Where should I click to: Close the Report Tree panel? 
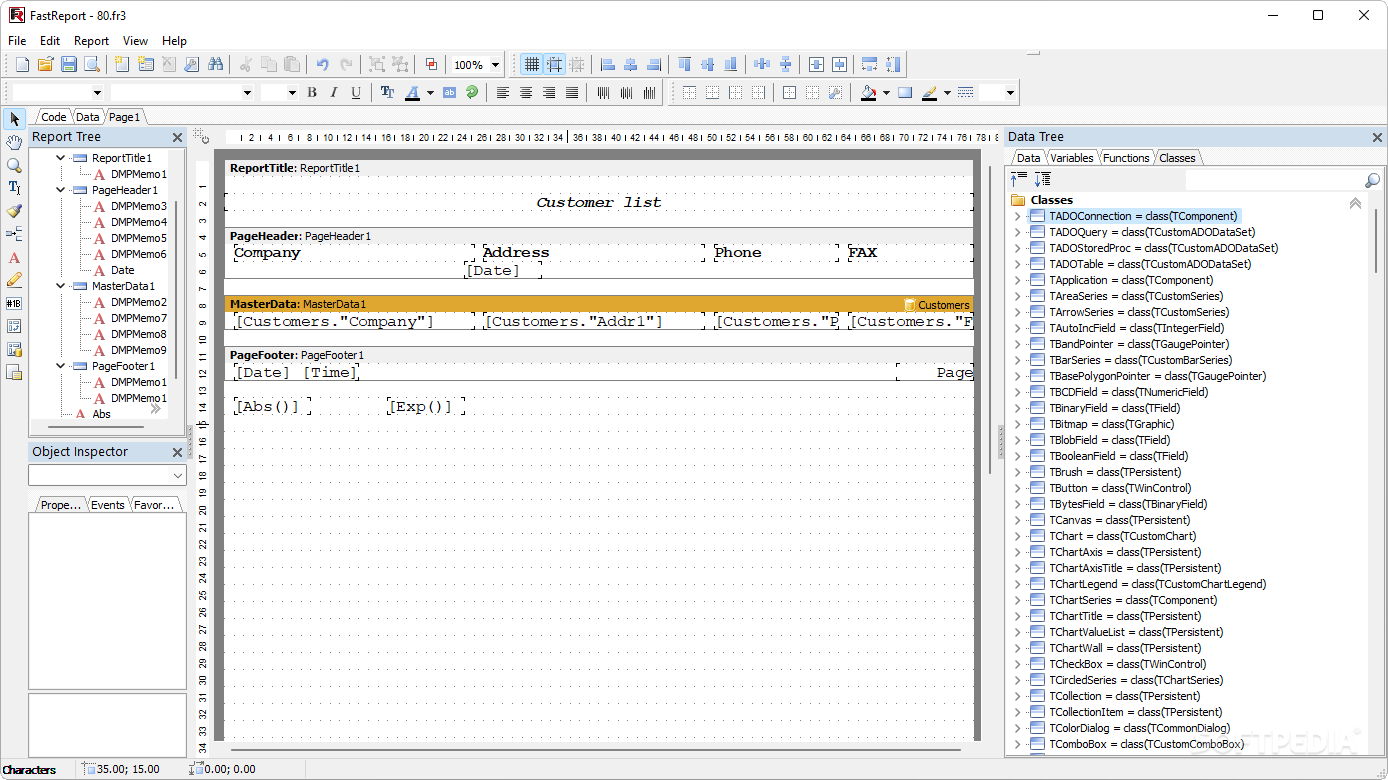[x=177, y=138]
